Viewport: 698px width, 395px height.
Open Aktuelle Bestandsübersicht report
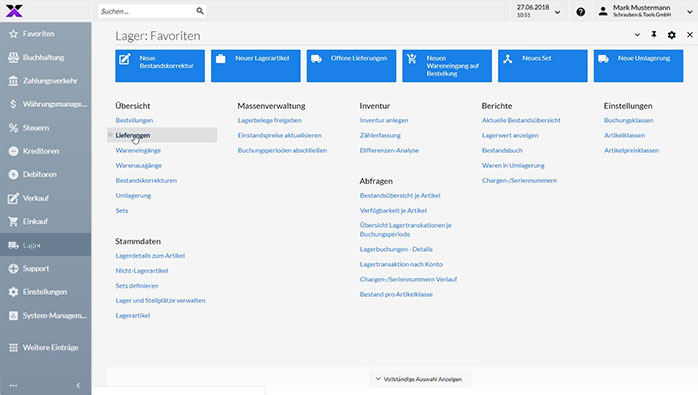click(x=521, y=120)
